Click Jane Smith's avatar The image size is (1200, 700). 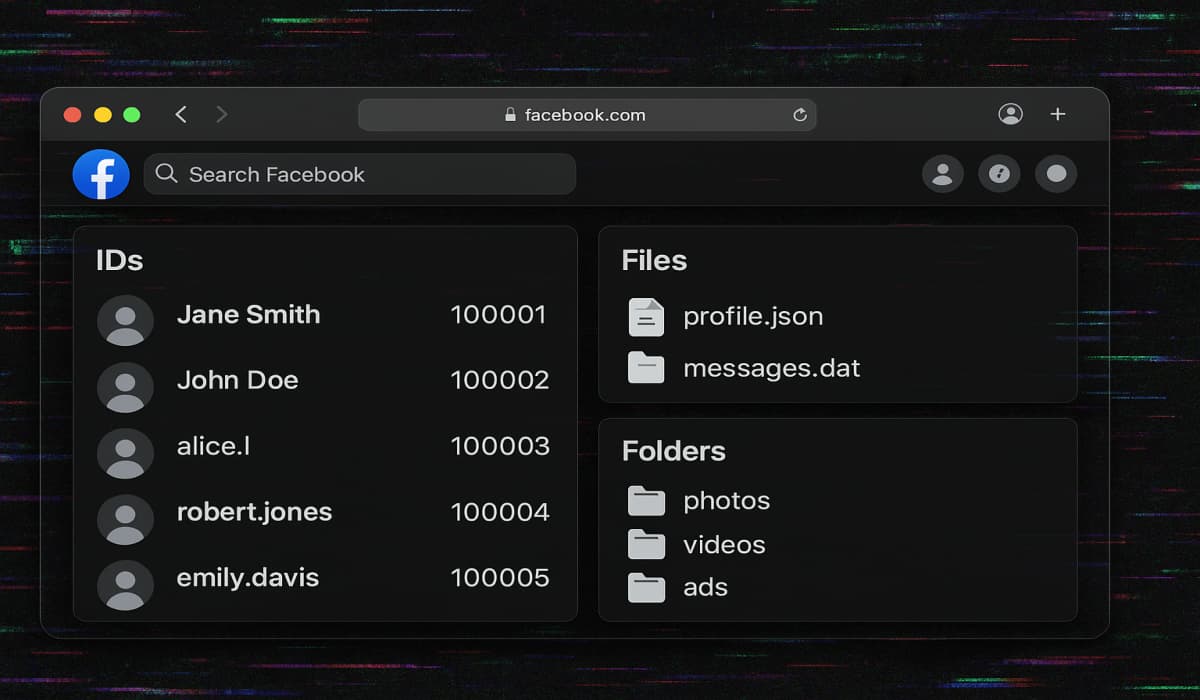125,320
